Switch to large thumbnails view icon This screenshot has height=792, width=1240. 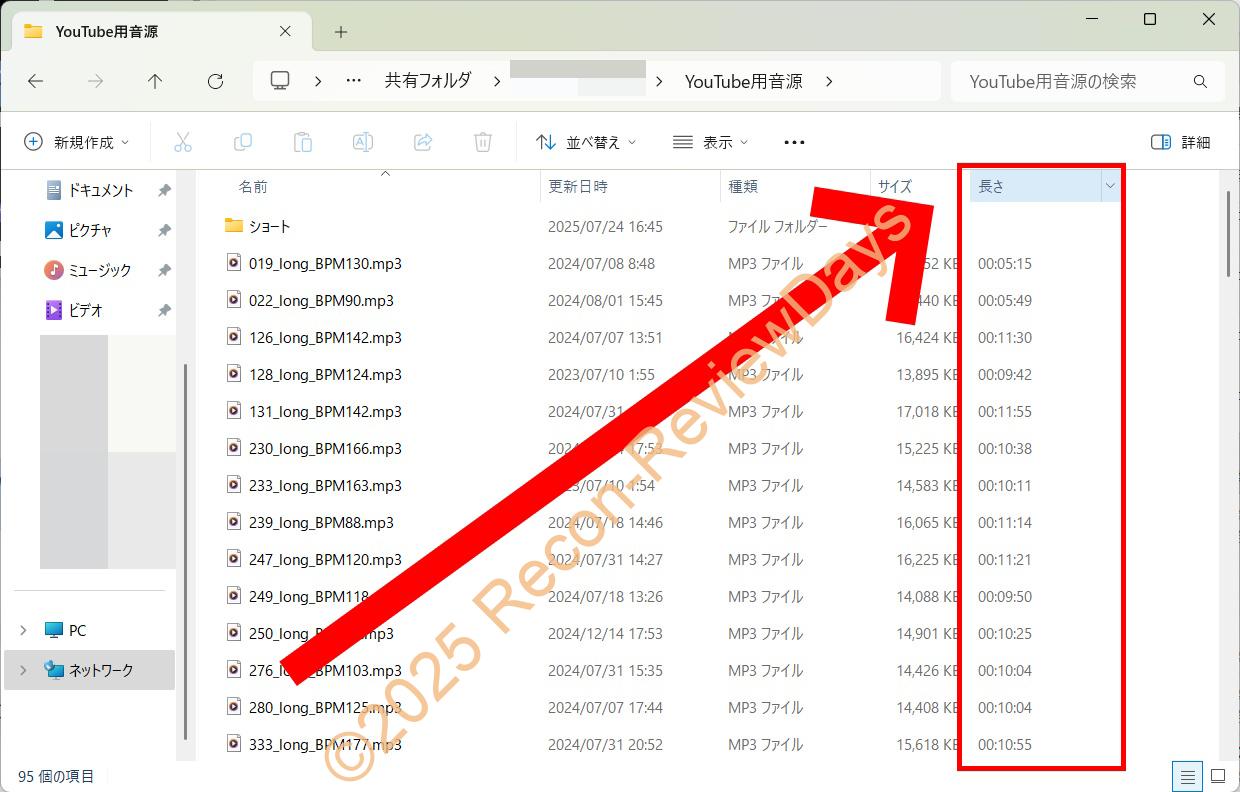click(1217, 775)
